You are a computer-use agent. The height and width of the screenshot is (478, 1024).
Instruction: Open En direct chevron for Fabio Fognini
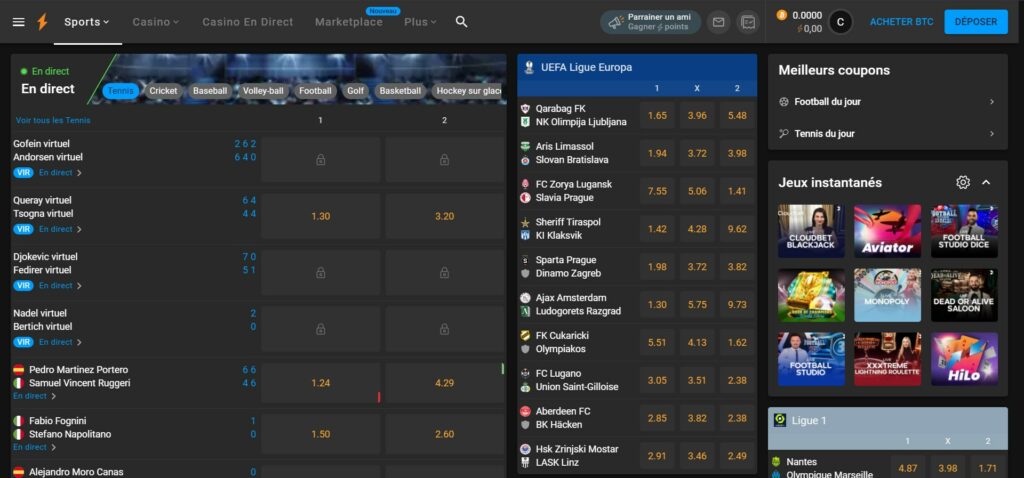[54, 447]
